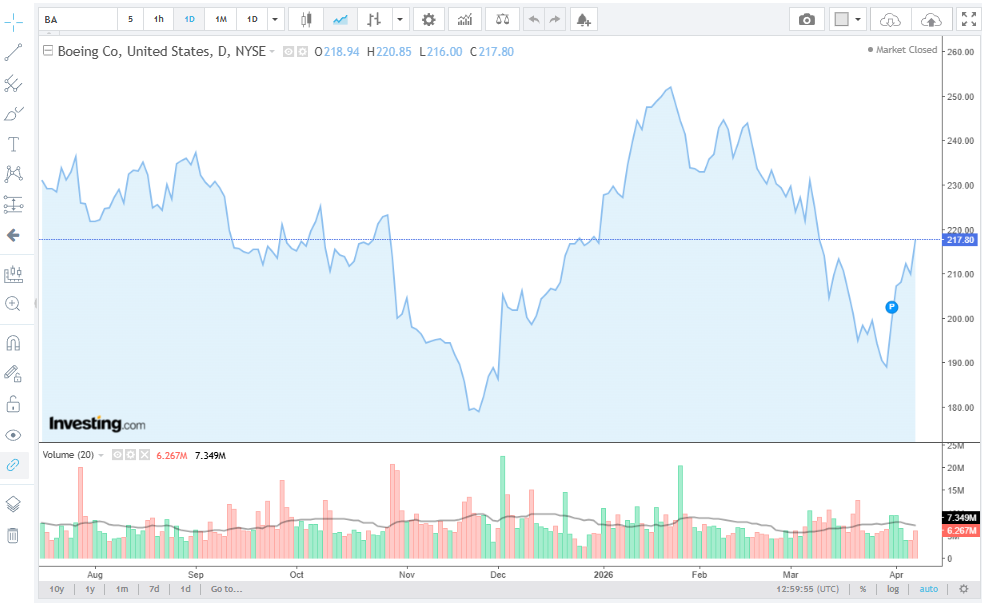Open the interval dropdown arrow

pyautogui.click(x=275, y=19)
